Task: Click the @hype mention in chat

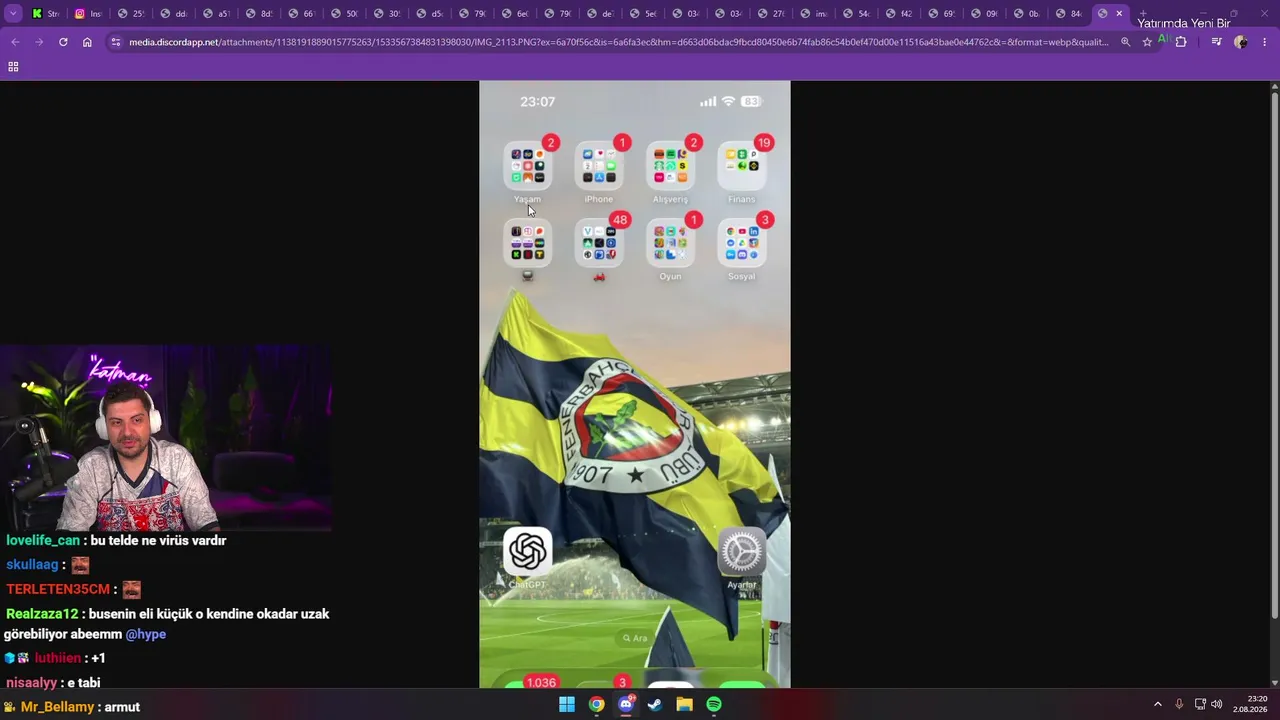Action: 146,634
